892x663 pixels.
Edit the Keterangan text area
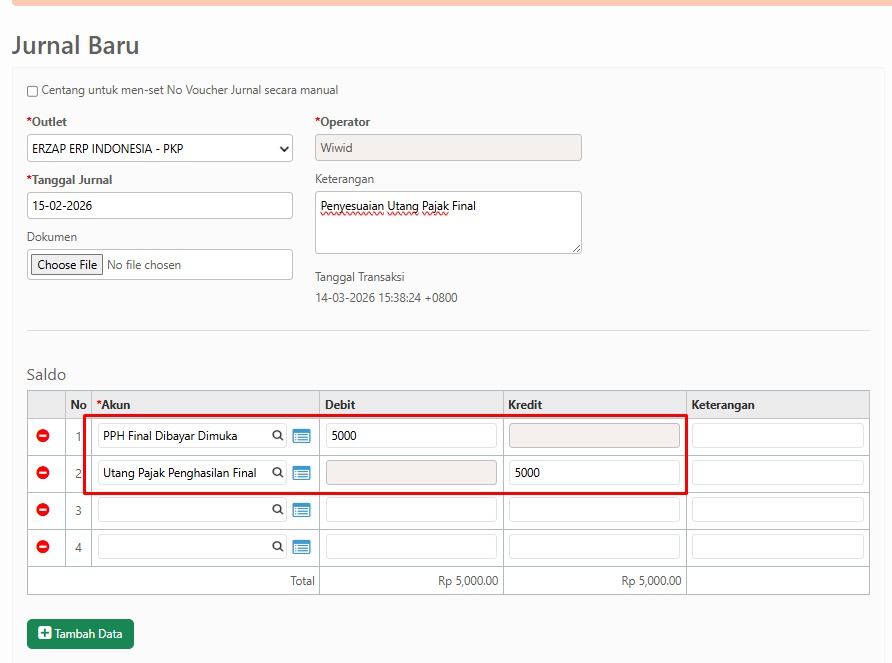(x=447, y=222)
